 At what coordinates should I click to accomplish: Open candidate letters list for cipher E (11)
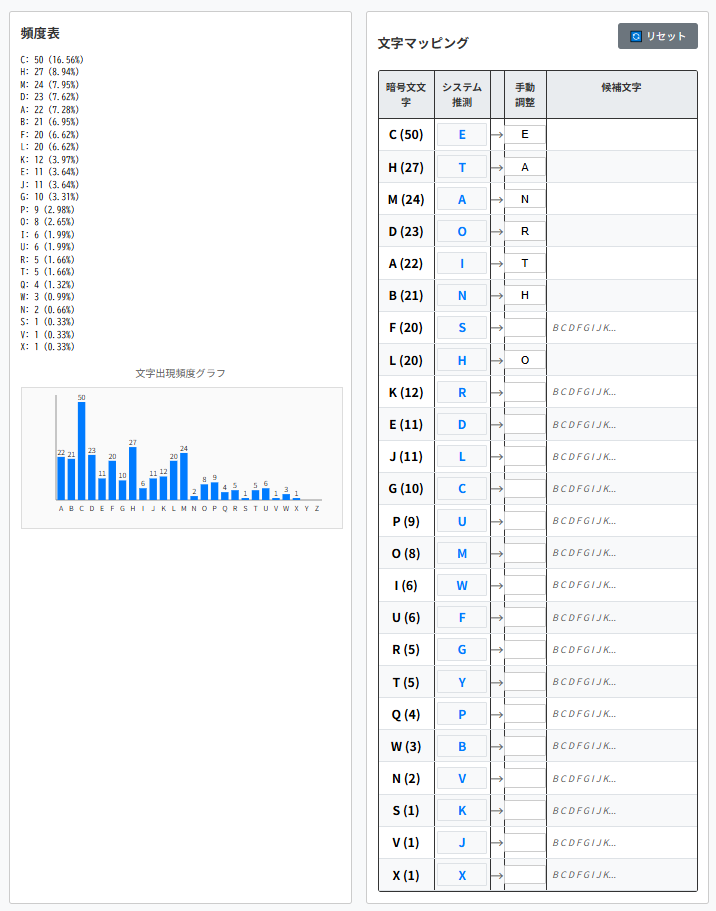click(585, 425)
